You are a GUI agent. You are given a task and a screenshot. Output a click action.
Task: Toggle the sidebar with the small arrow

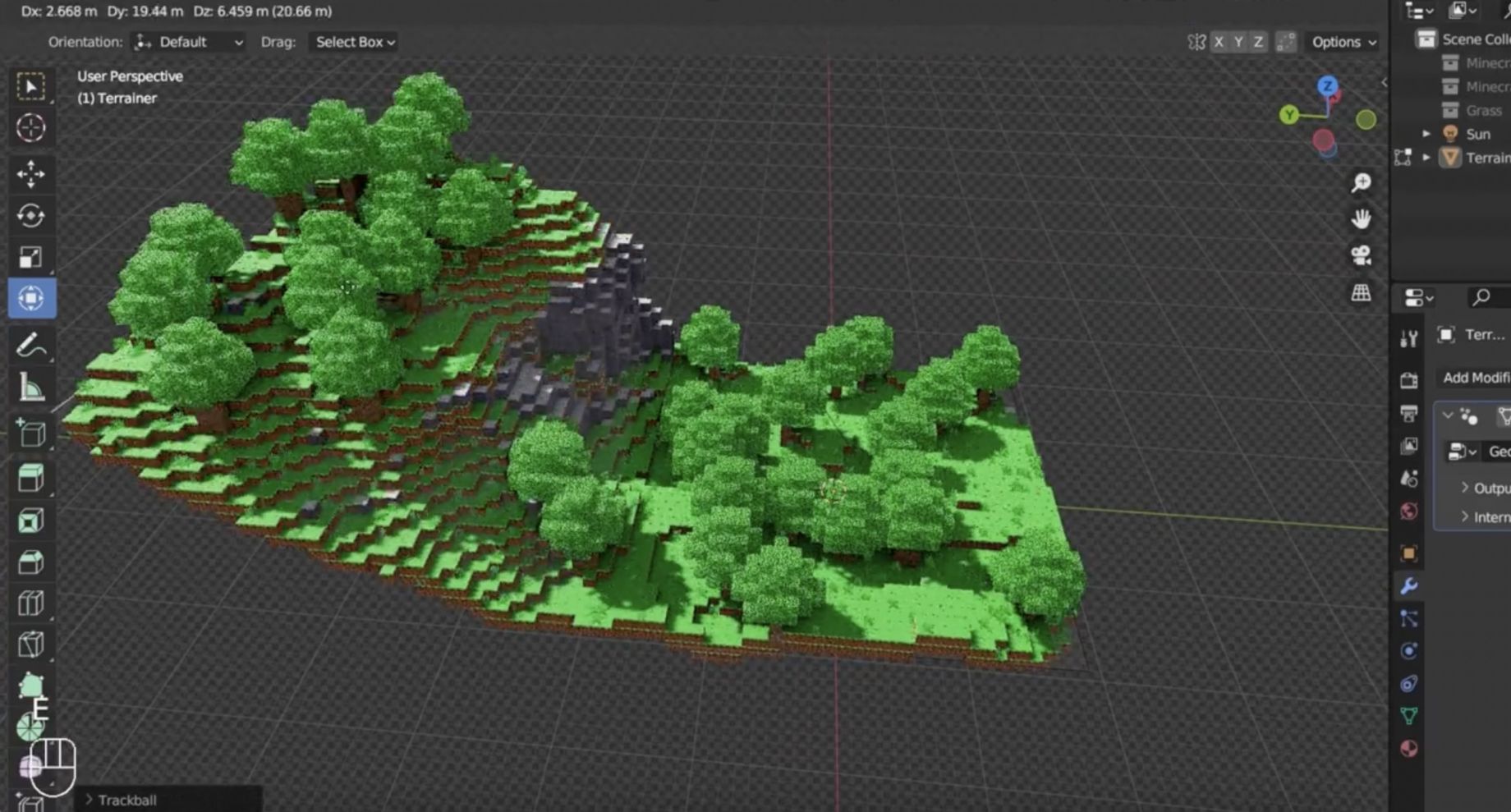point(1384,82)
